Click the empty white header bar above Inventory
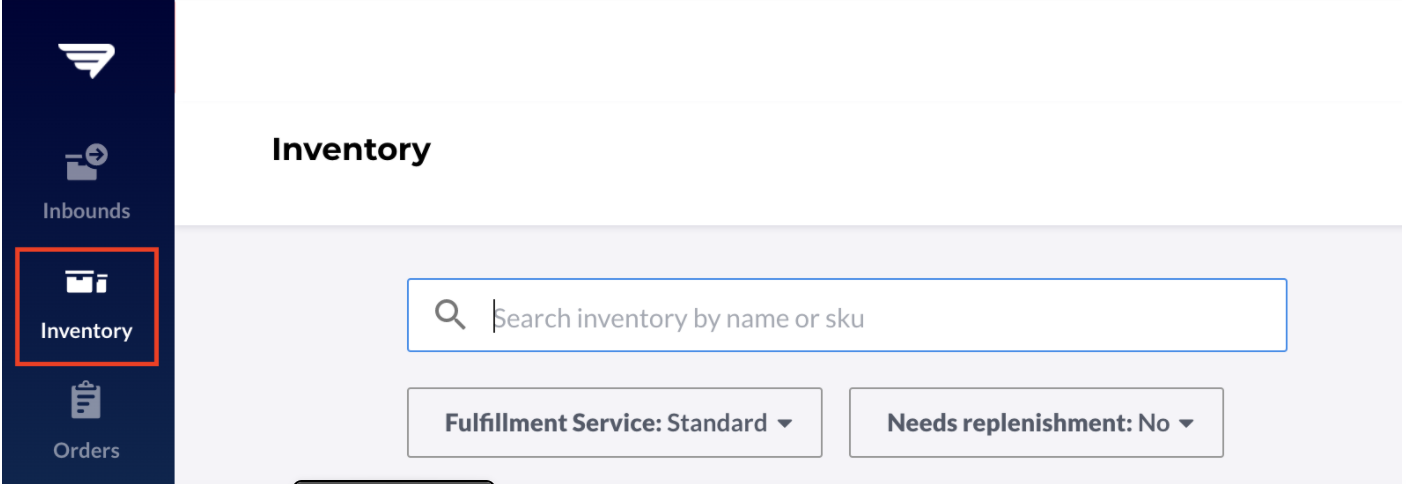 point(790,50)
